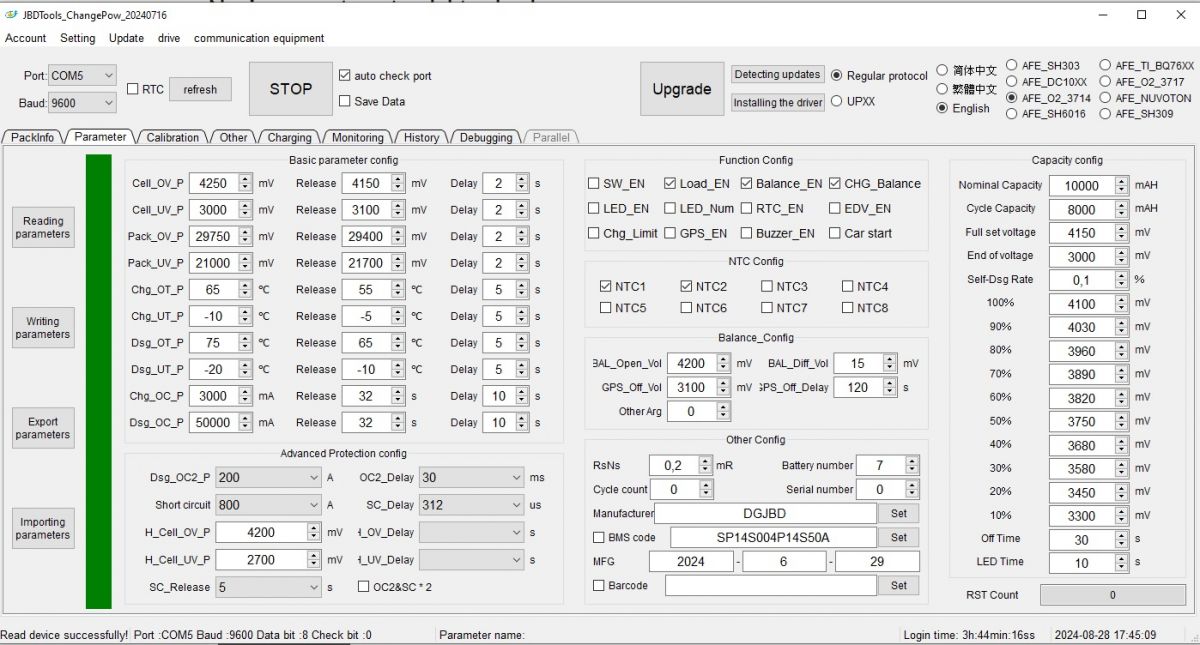Expand the Short circuit 800 A dropdown
Screen dimensions: 1200x645
(268, 505)
